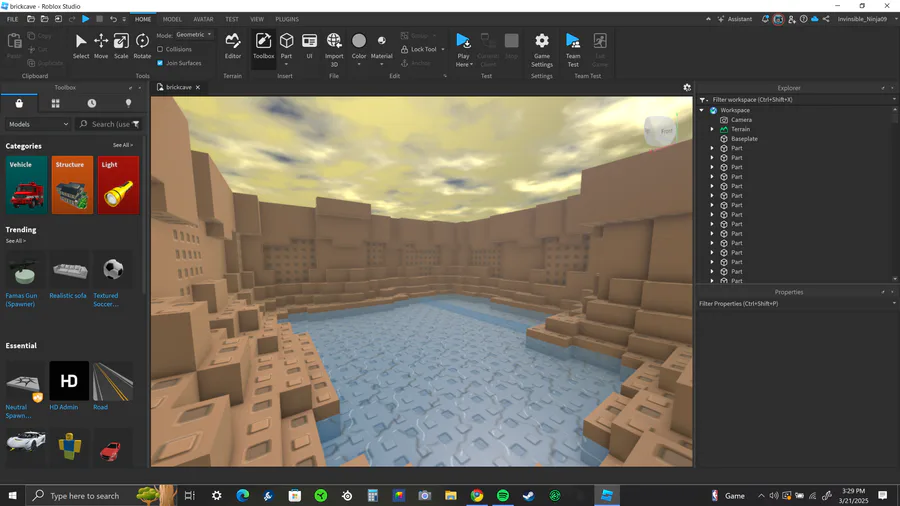Open the Terrain Editor

232,46
